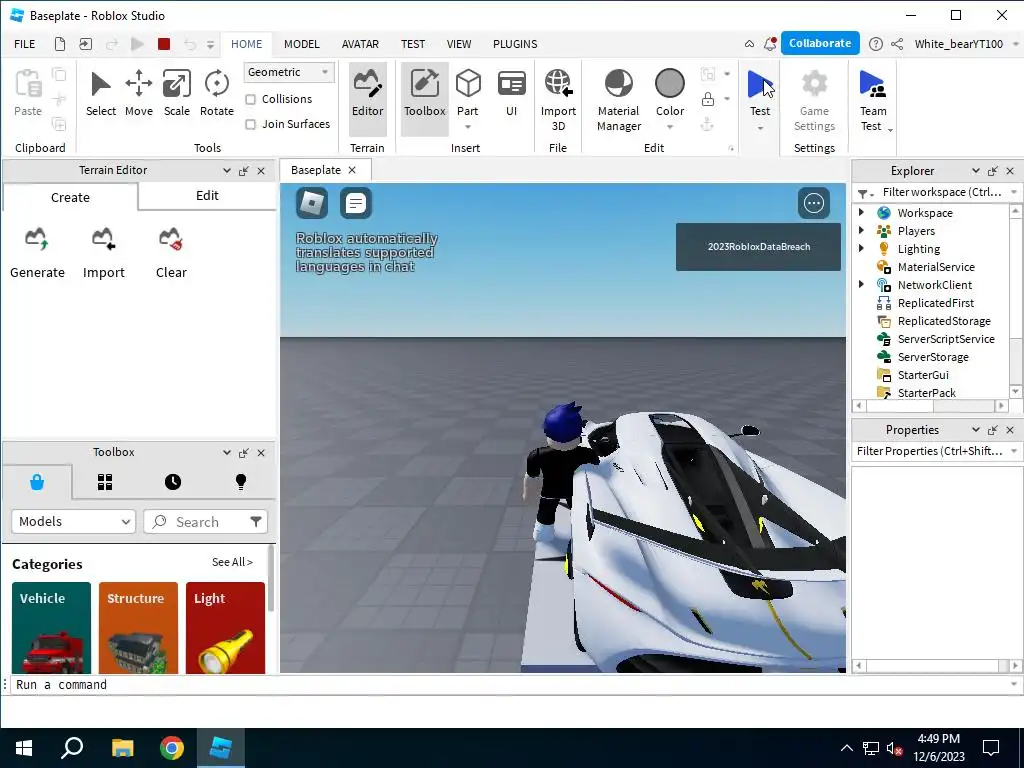
Task: Click the share icon
Action: [x=897, y=44]
